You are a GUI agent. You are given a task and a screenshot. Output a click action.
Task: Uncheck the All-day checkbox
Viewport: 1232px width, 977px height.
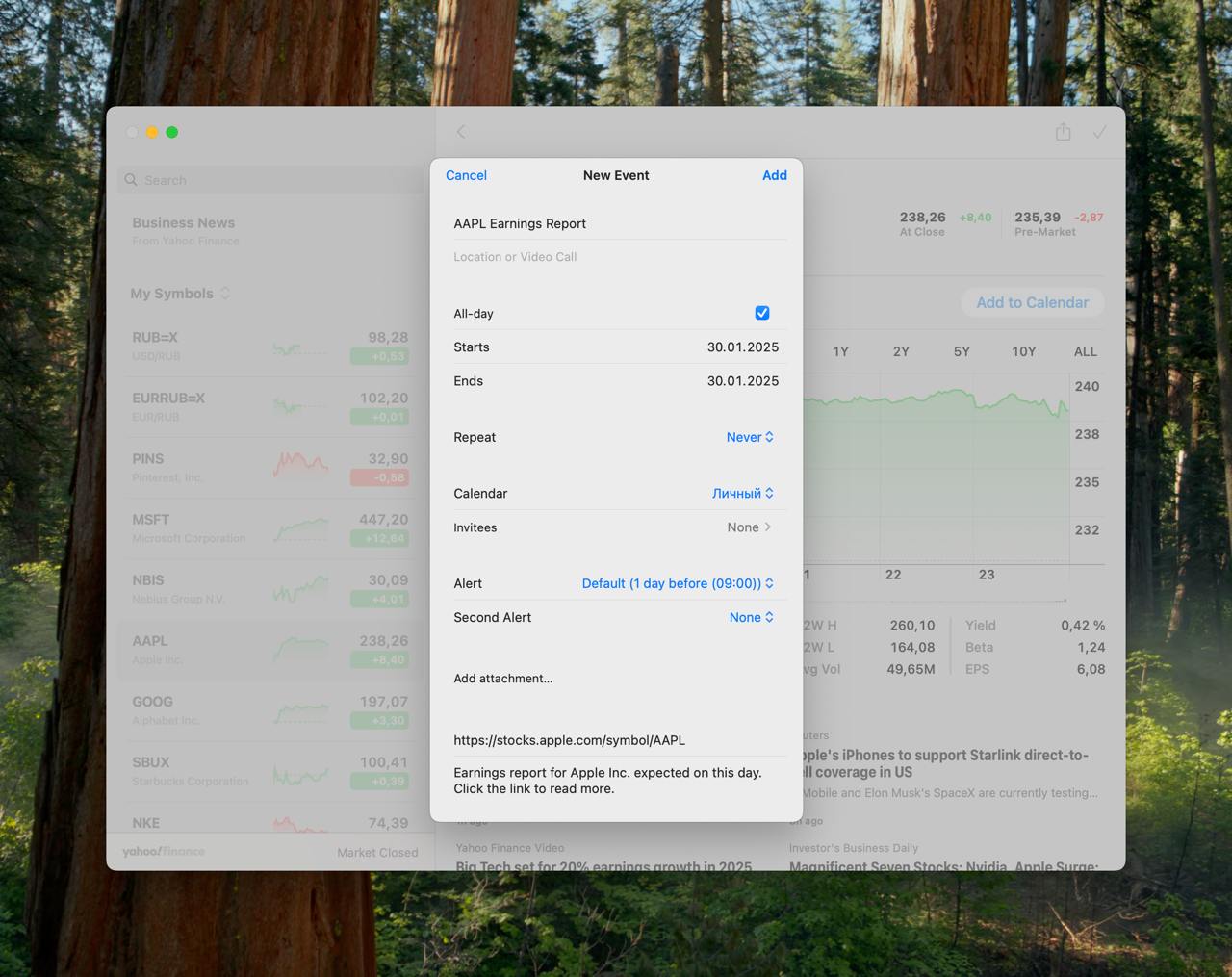tap(762, 313)
